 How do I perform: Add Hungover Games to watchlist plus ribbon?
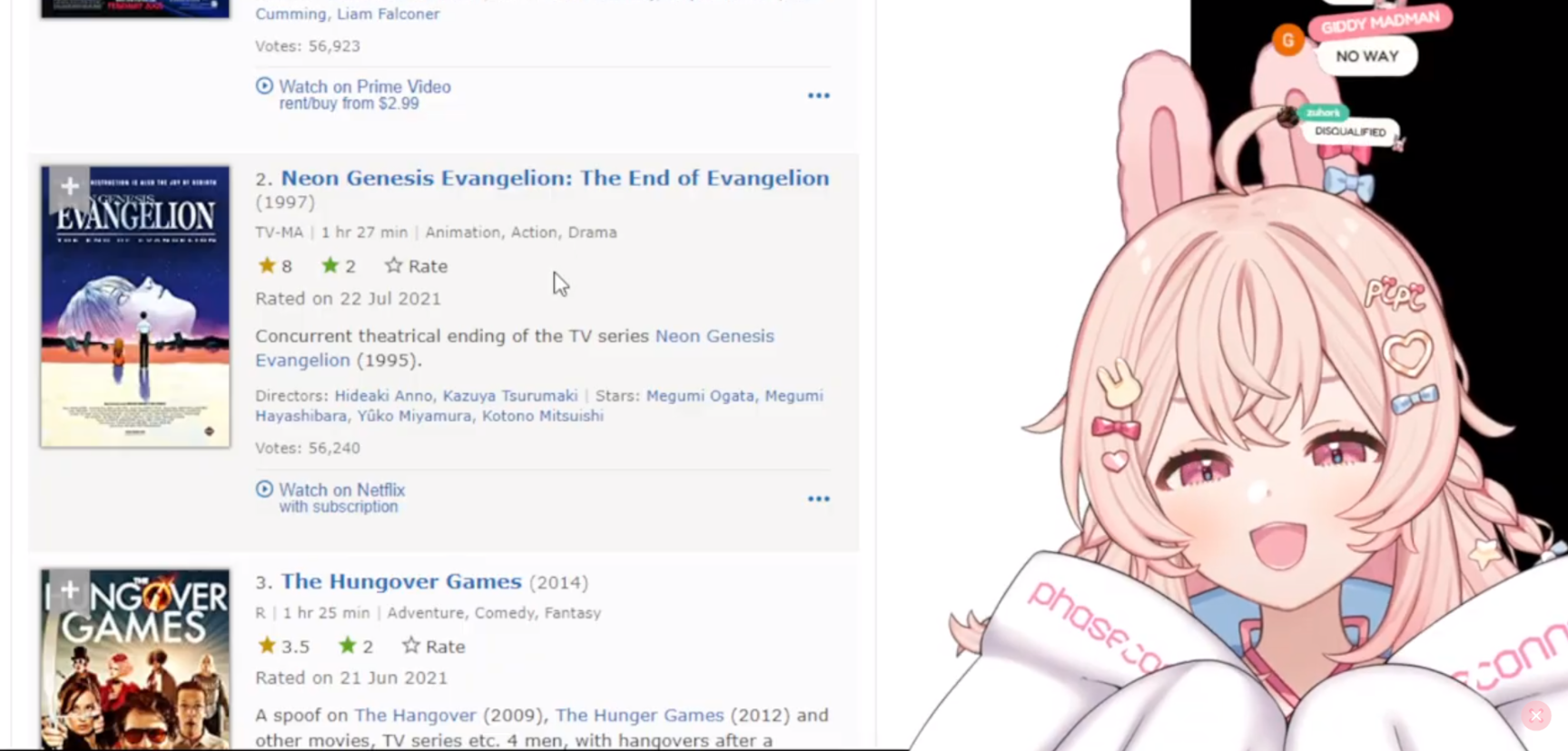click(69, 591)
